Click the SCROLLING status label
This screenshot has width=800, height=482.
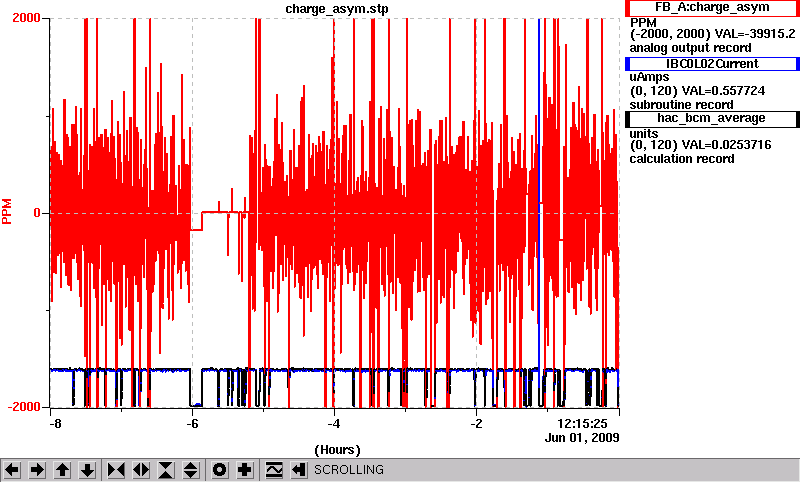pos(348,470)
